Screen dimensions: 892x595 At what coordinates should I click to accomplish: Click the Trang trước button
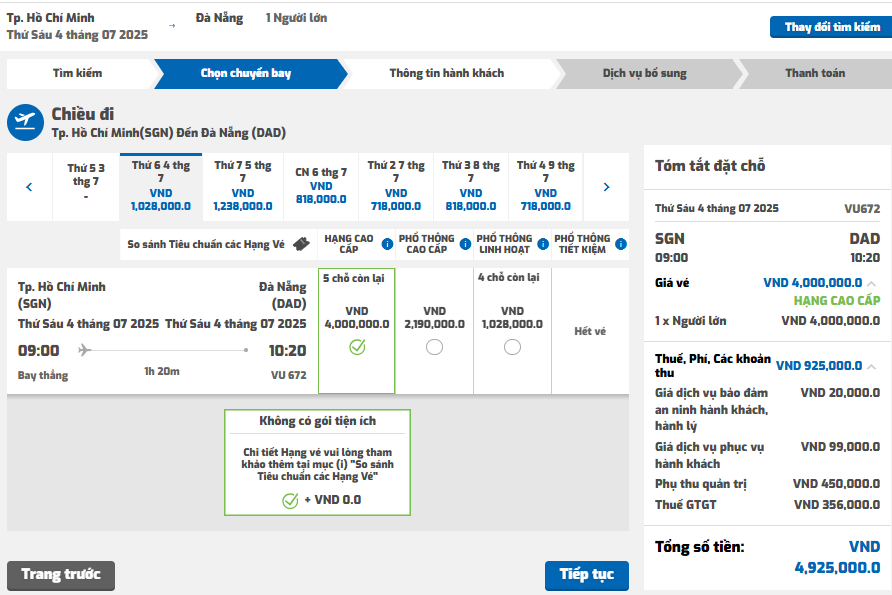[x=61, y=576]
